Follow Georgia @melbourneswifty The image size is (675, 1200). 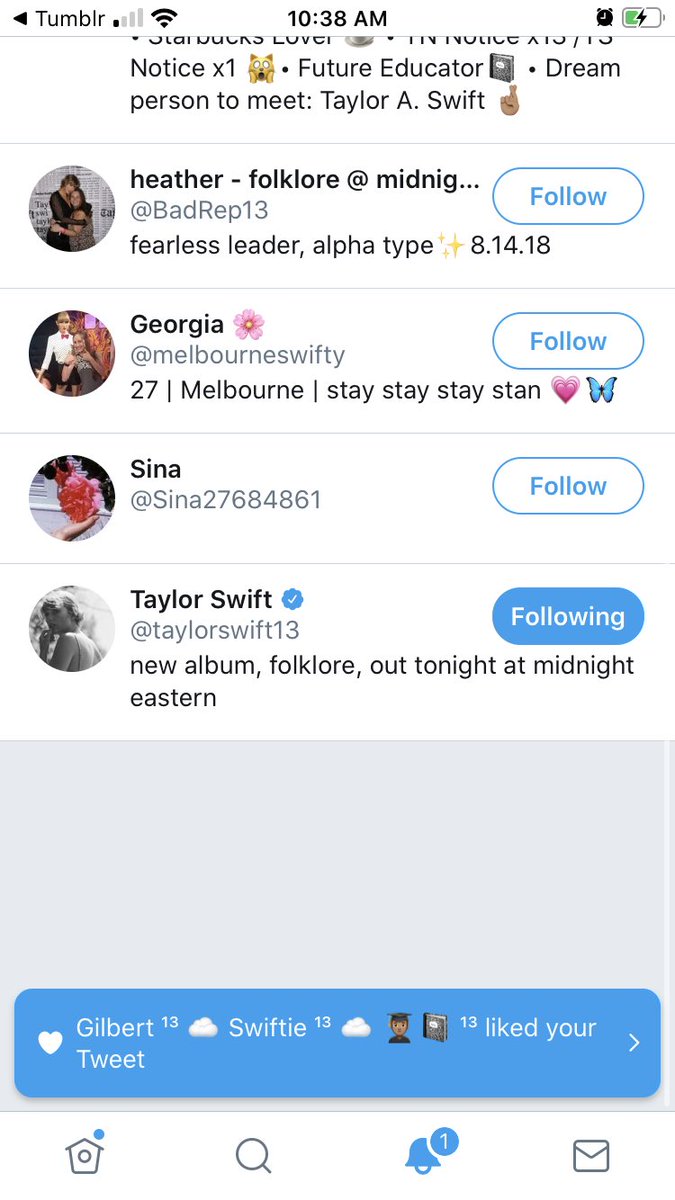568,341
